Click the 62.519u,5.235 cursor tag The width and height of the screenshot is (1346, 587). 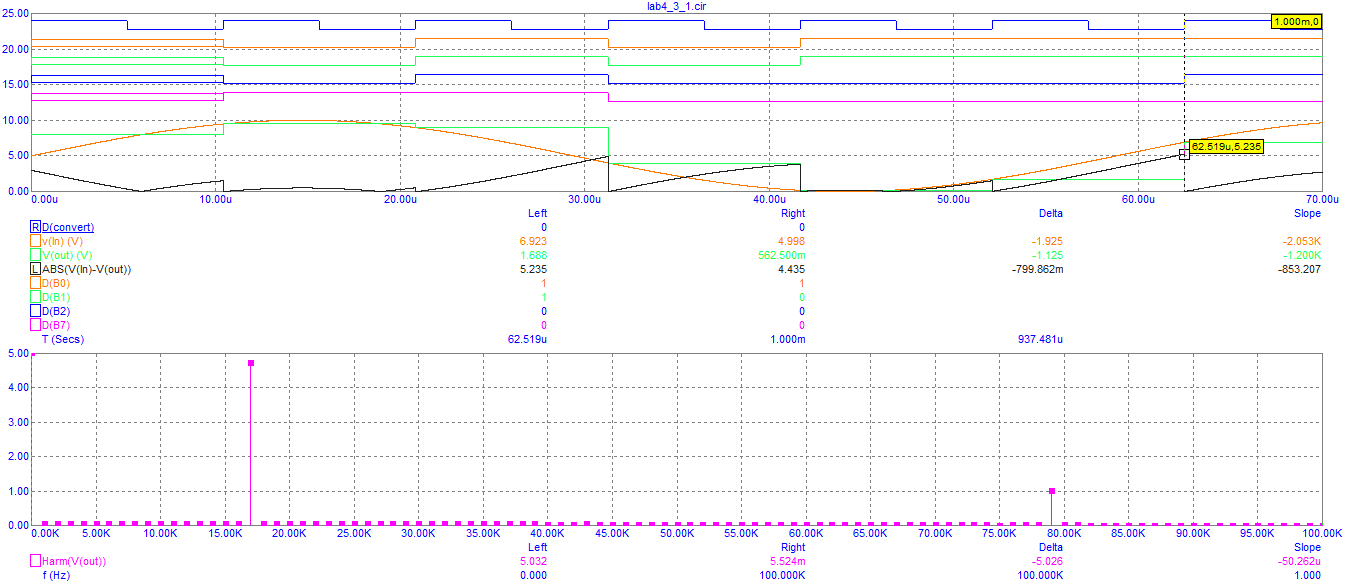click(1226, 146)
